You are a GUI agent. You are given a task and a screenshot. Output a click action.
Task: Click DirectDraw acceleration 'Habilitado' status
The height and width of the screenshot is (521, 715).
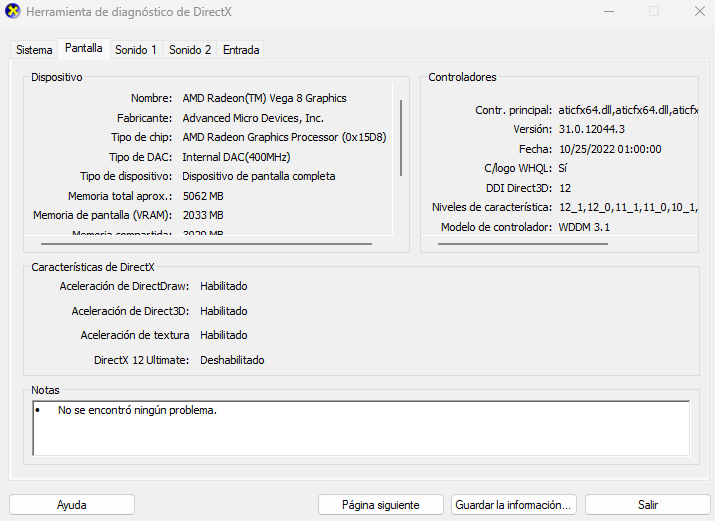pos(223,286)
